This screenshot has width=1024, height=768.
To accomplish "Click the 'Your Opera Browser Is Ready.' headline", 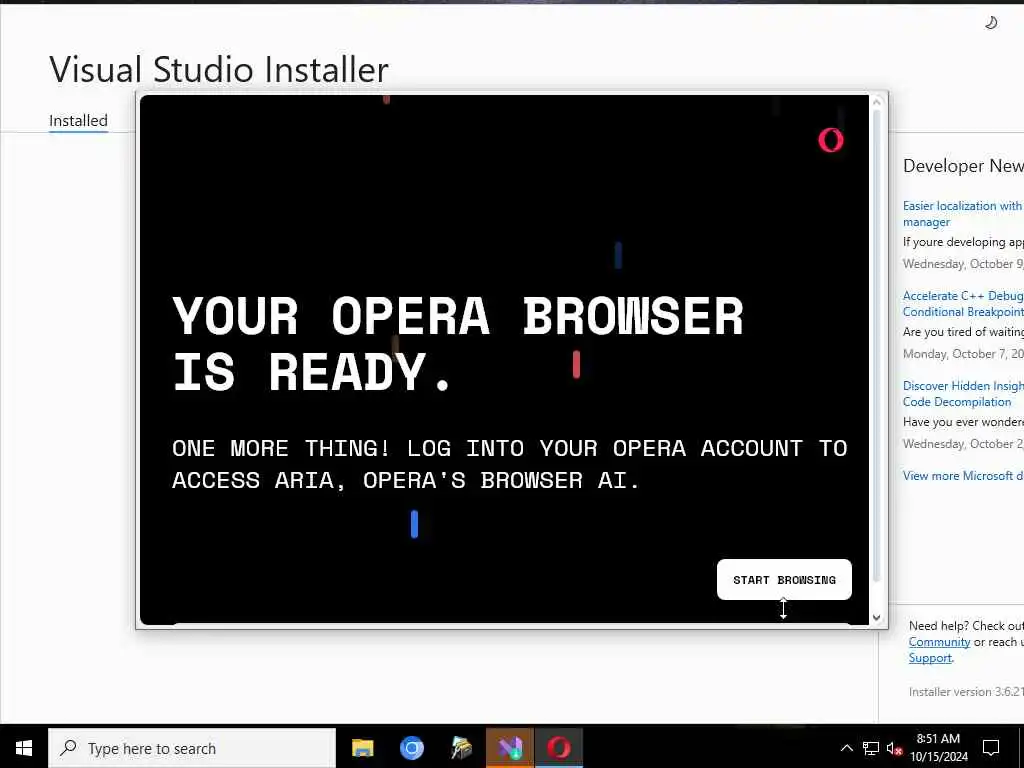I will (457, 344).
